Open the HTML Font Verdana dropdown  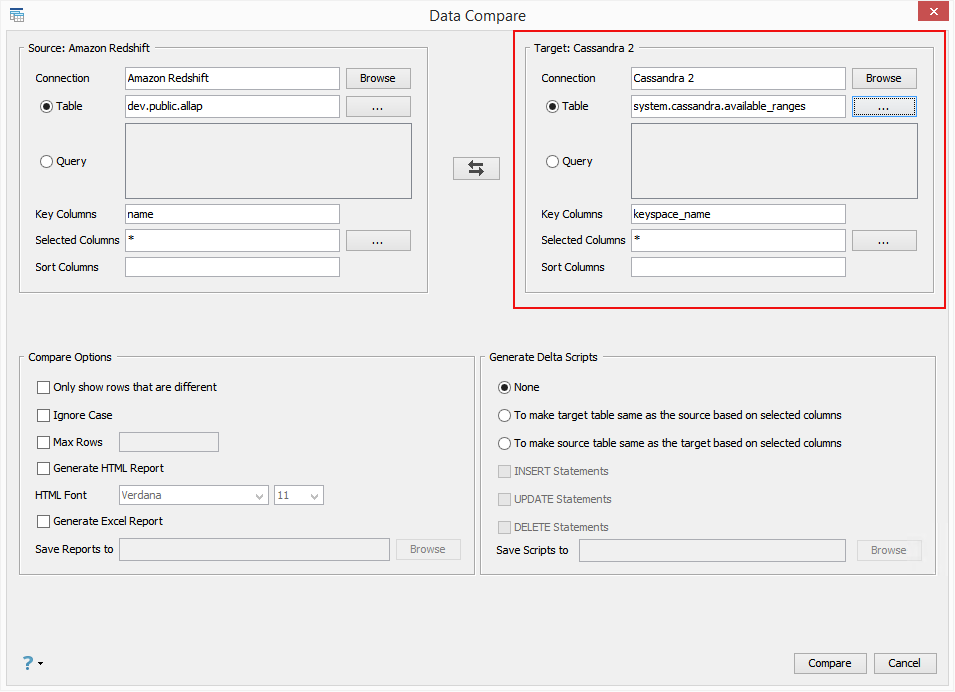194,495
